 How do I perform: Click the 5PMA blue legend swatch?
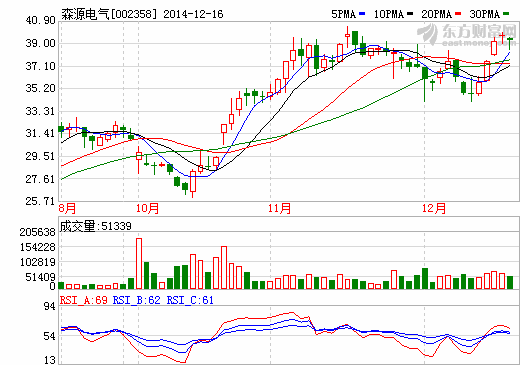point(362,14)
